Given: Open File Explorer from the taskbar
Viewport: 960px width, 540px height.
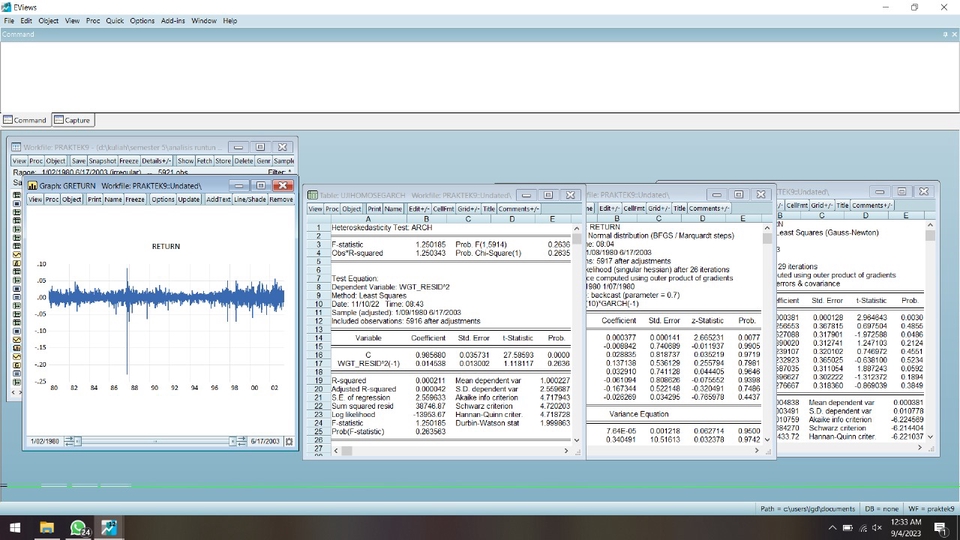Looking at the screenshot, I should (x=47, y=527).
